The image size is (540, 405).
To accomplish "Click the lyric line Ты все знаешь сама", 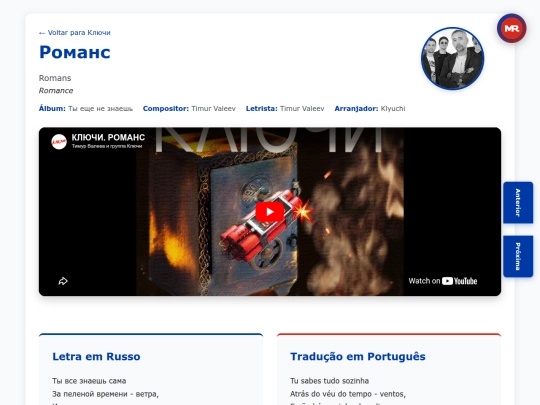I will pos(89,381).
